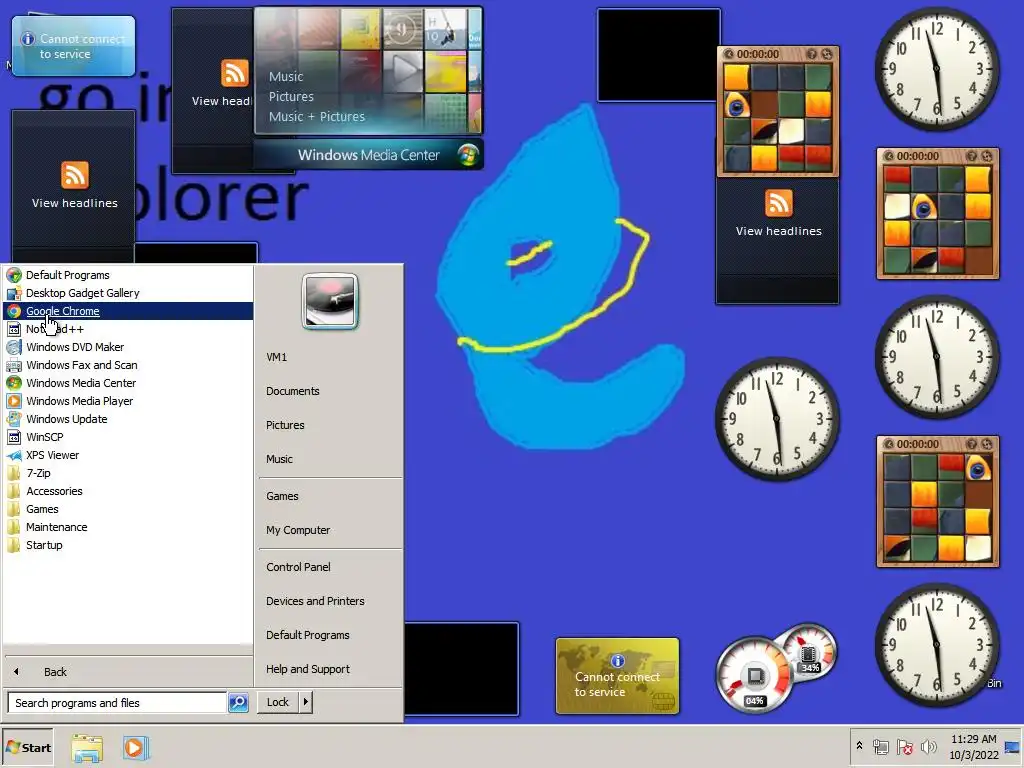The image size is (1024, 768).
Task: Expand the Accessories folder
Action: pos(128,491)
